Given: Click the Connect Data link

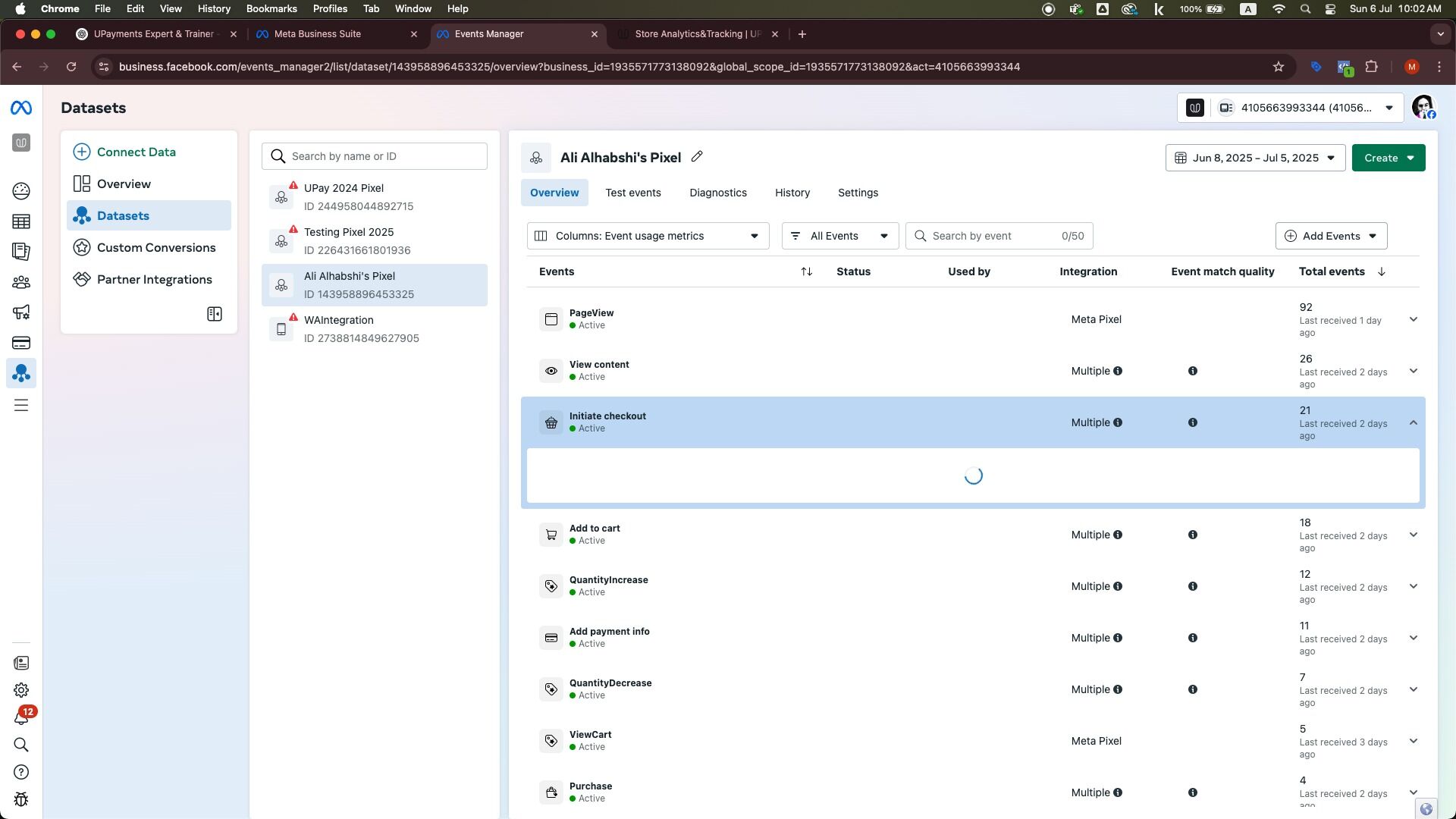Looking at the screenshot, I should click(x=136, y=152).
